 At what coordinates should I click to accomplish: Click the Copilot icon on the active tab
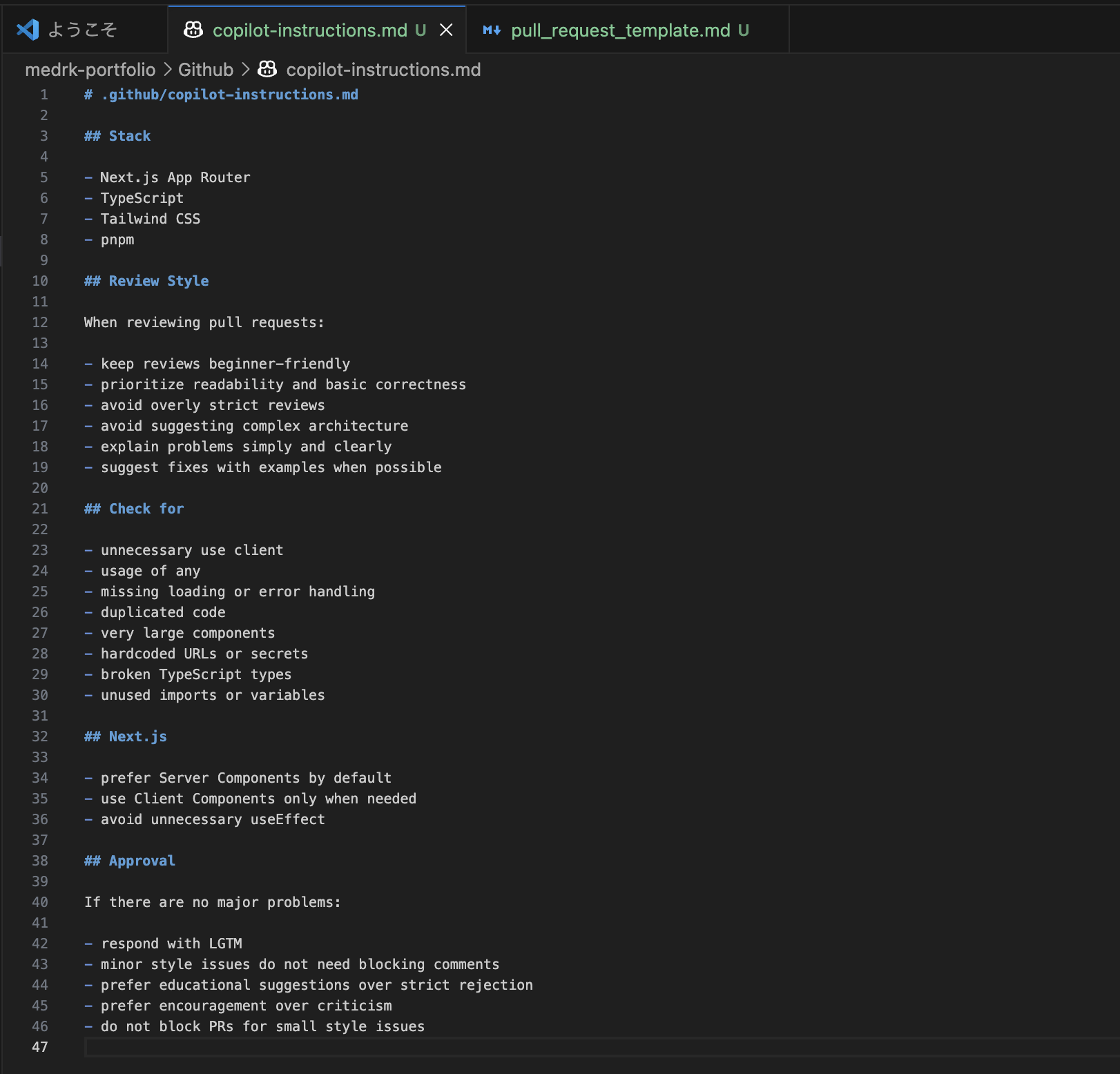pyautogui.click(x=193, y=30)
